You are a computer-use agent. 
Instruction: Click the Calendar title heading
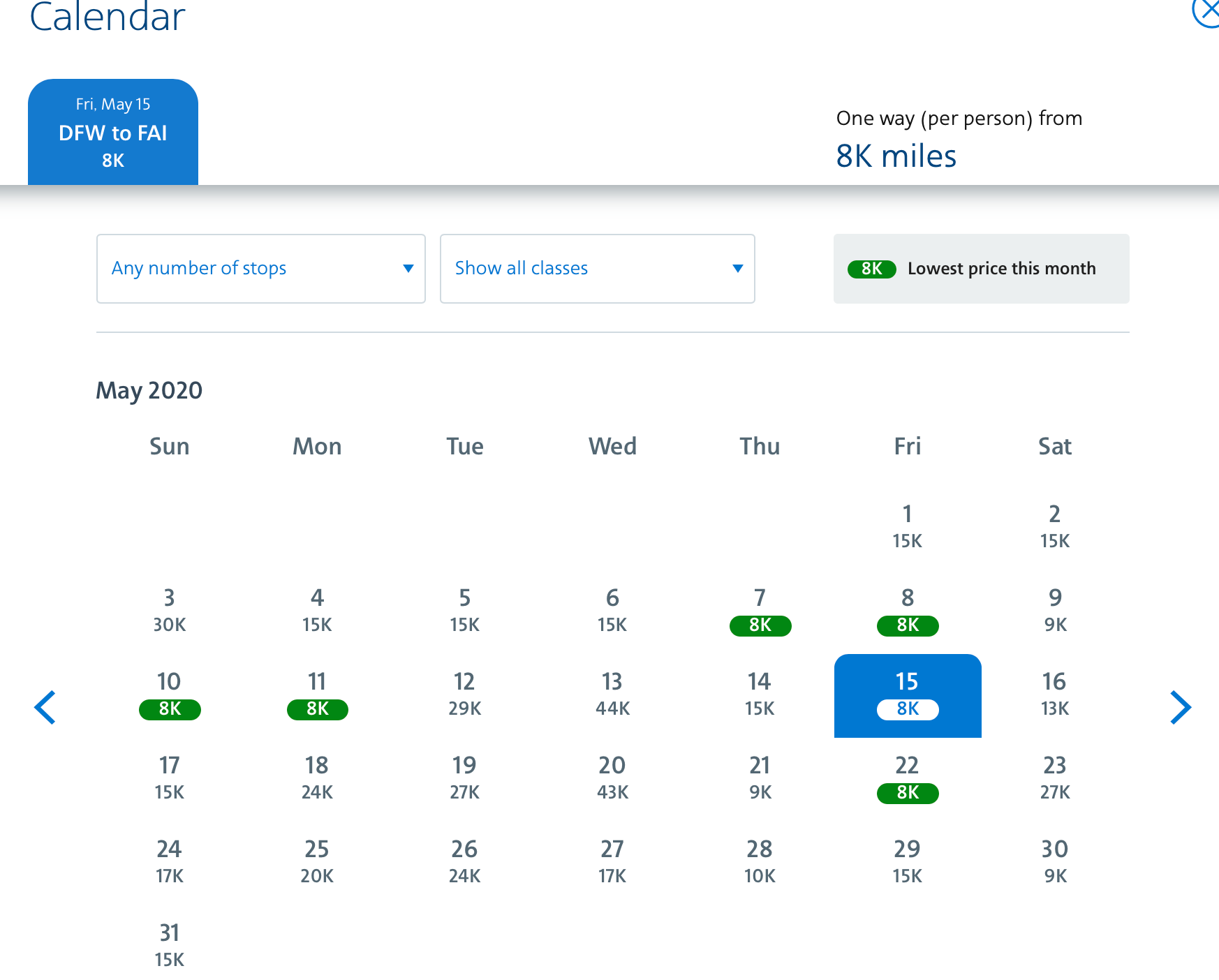108,17
